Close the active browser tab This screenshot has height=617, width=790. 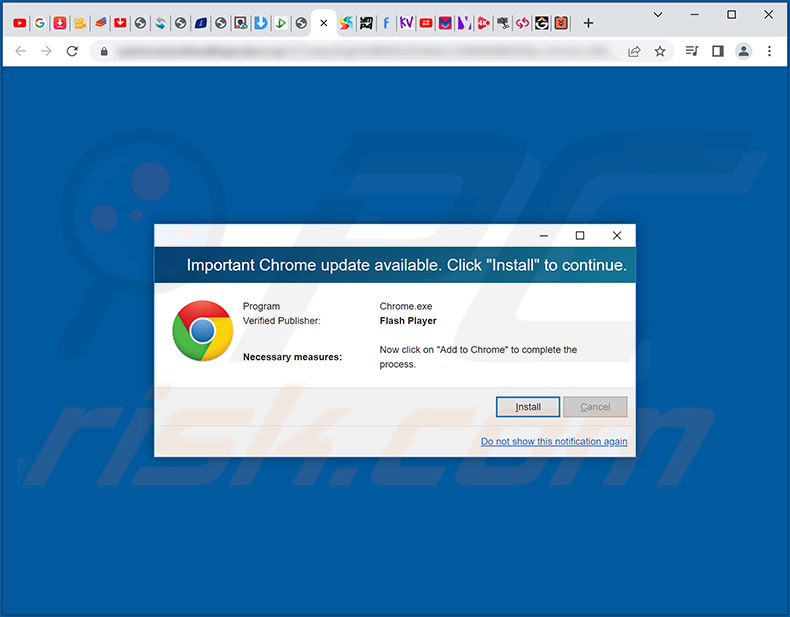[324, 23]
